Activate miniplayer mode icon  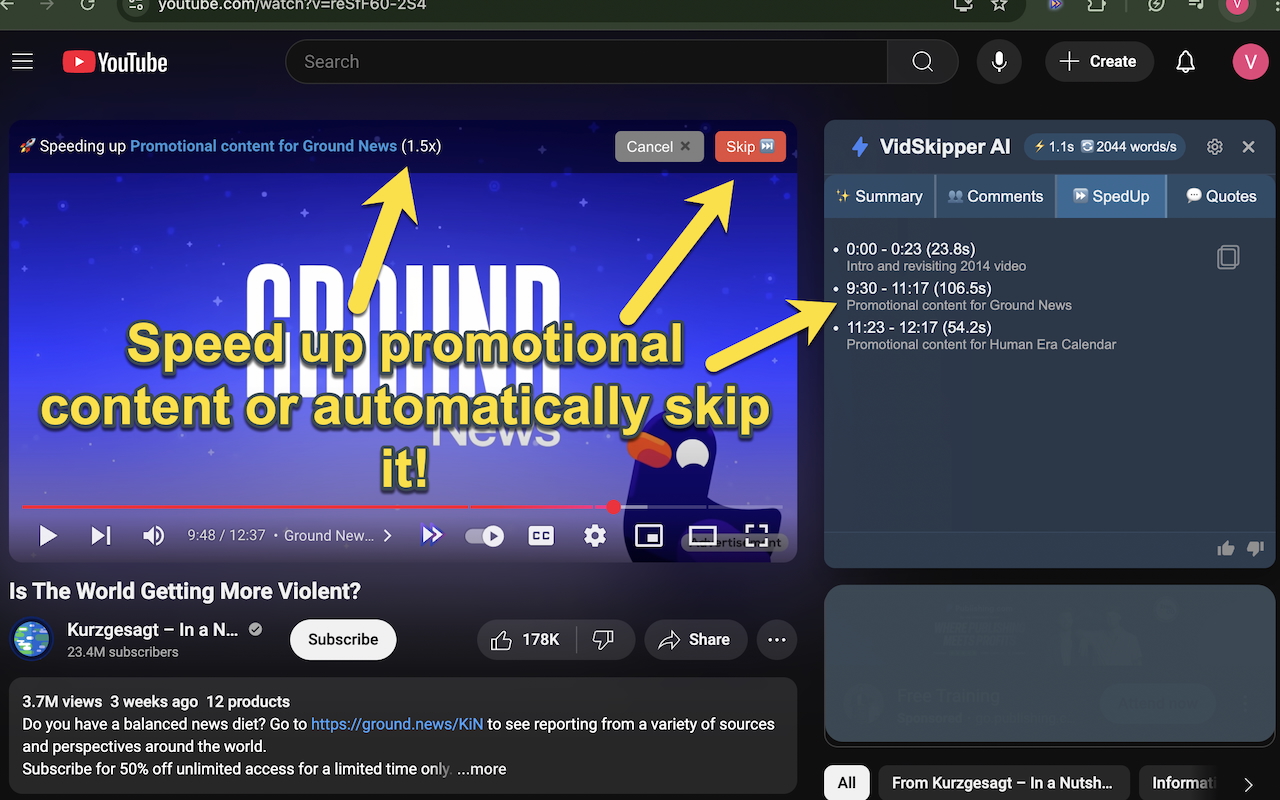648,535
